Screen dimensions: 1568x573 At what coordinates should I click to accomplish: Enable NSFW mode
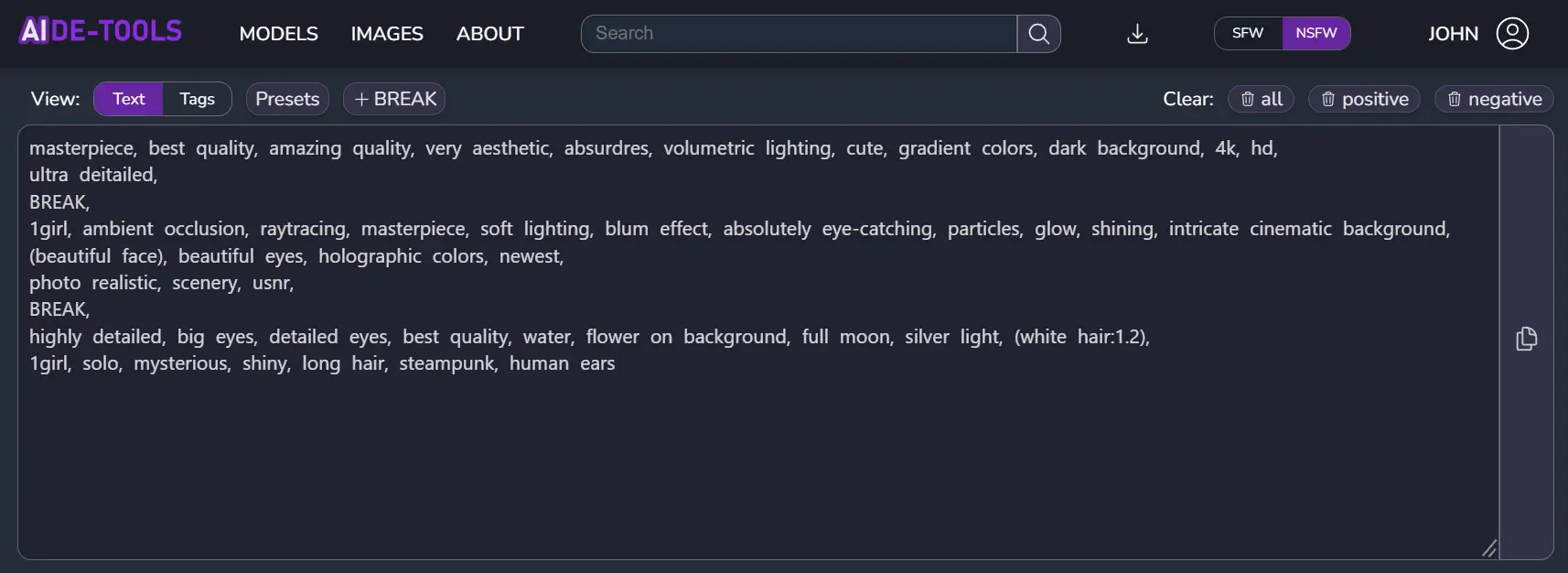tap(1316, 33)
